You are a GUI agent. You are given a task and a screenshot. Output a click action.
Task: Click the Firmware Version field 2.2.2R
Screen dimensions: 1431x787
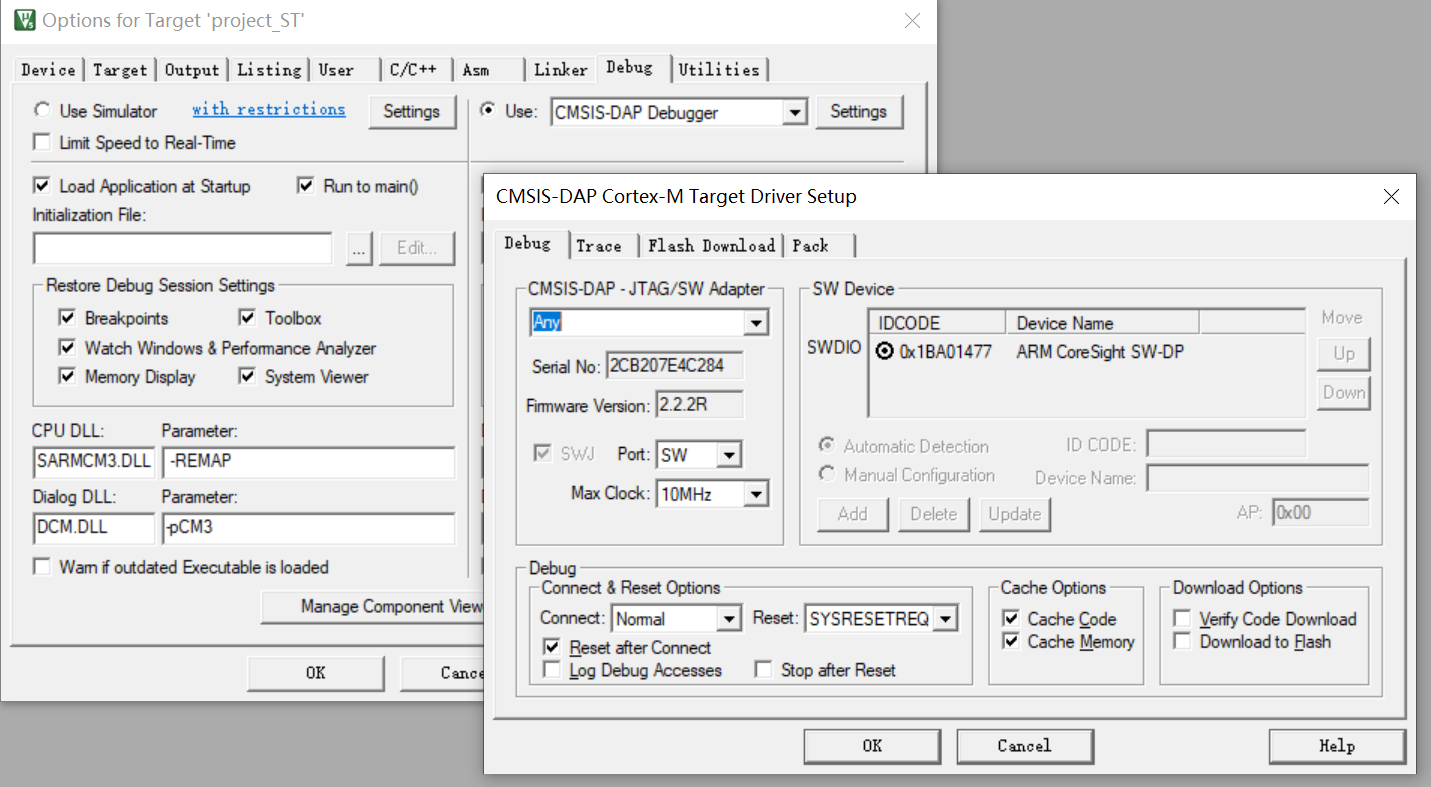coord(699,405)
